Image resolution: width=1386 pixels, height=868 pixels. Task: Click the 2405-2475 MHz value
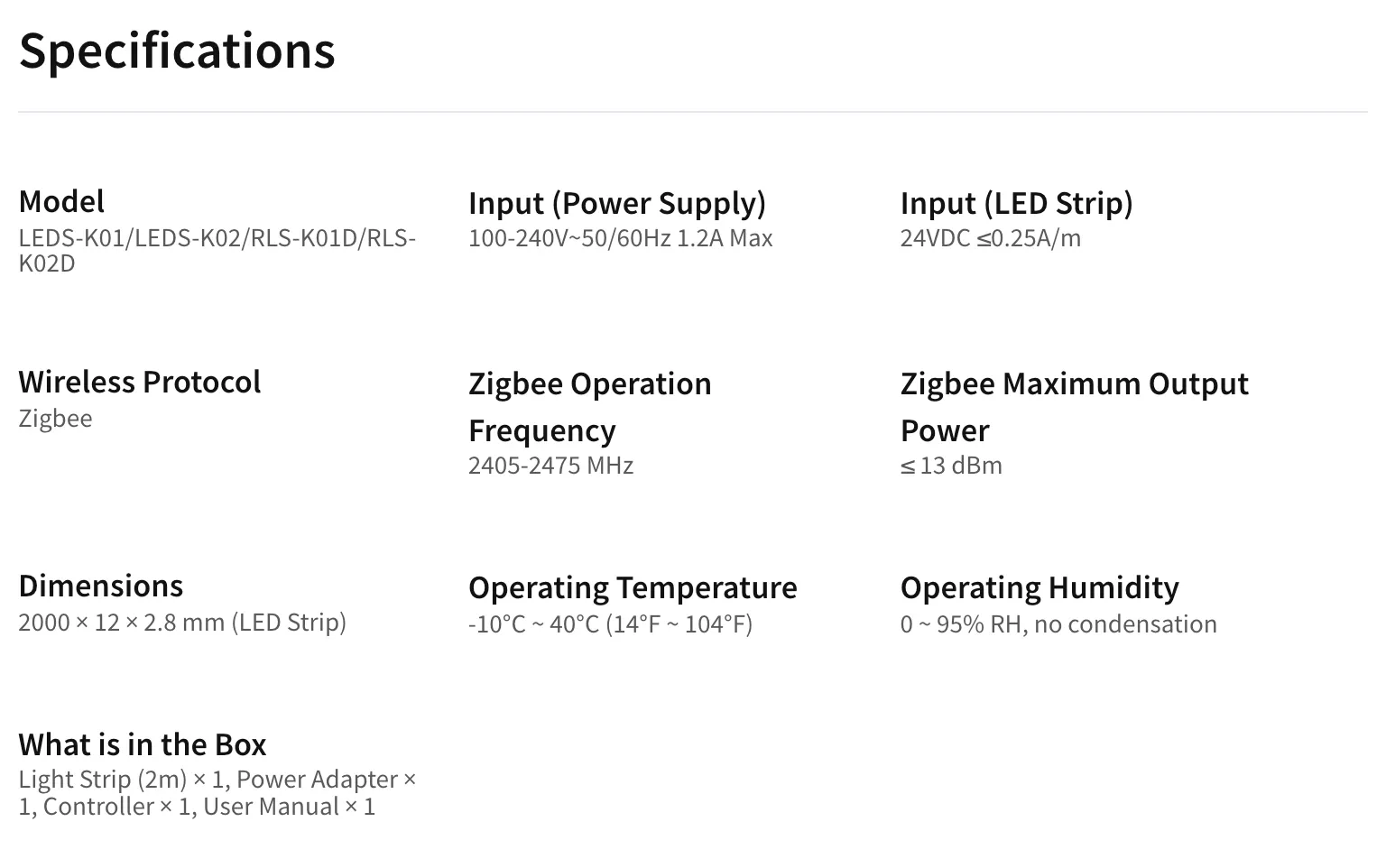(x=551, y=466)
